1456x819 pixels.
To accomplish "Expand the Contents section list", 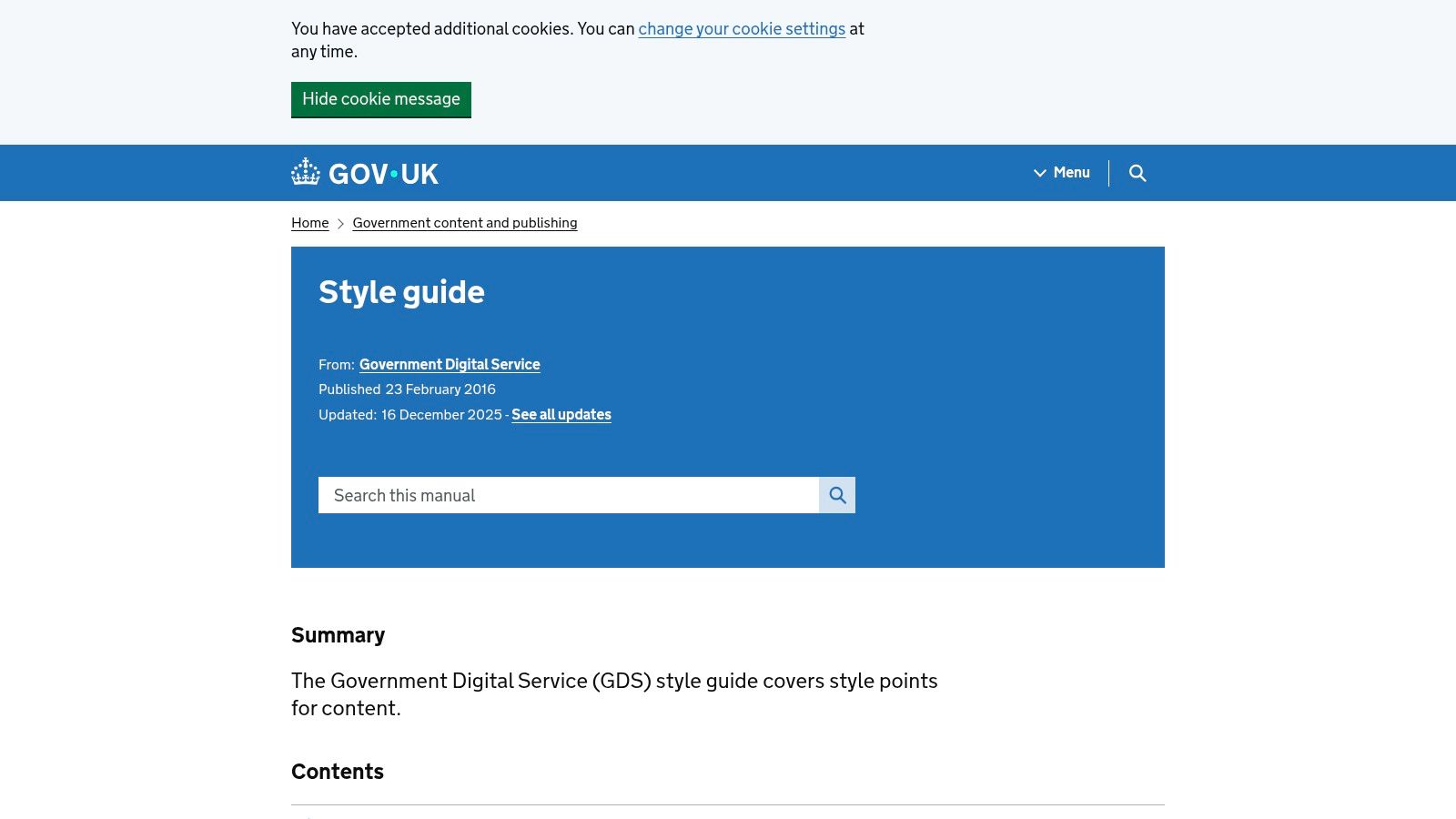I will click(x=337, y=772).
